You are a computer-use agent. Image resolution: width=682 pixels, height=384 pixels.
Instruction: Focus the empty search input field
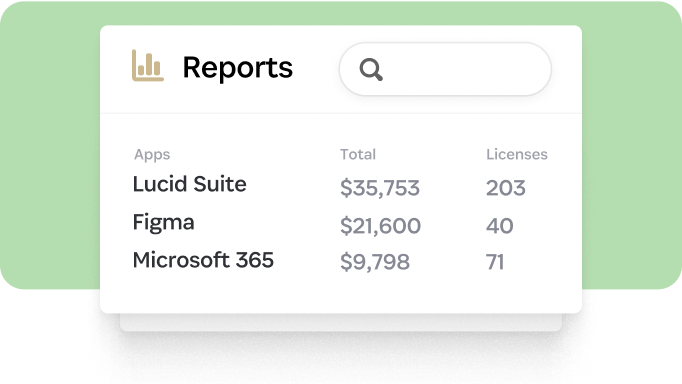coord(445,69)
